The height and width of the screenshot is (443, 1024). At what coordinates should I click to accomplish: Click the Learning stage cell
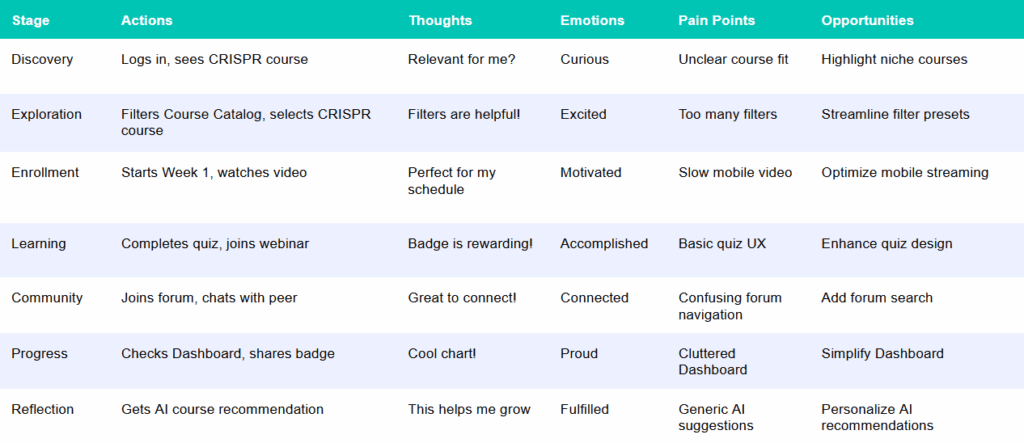[39, 244]
